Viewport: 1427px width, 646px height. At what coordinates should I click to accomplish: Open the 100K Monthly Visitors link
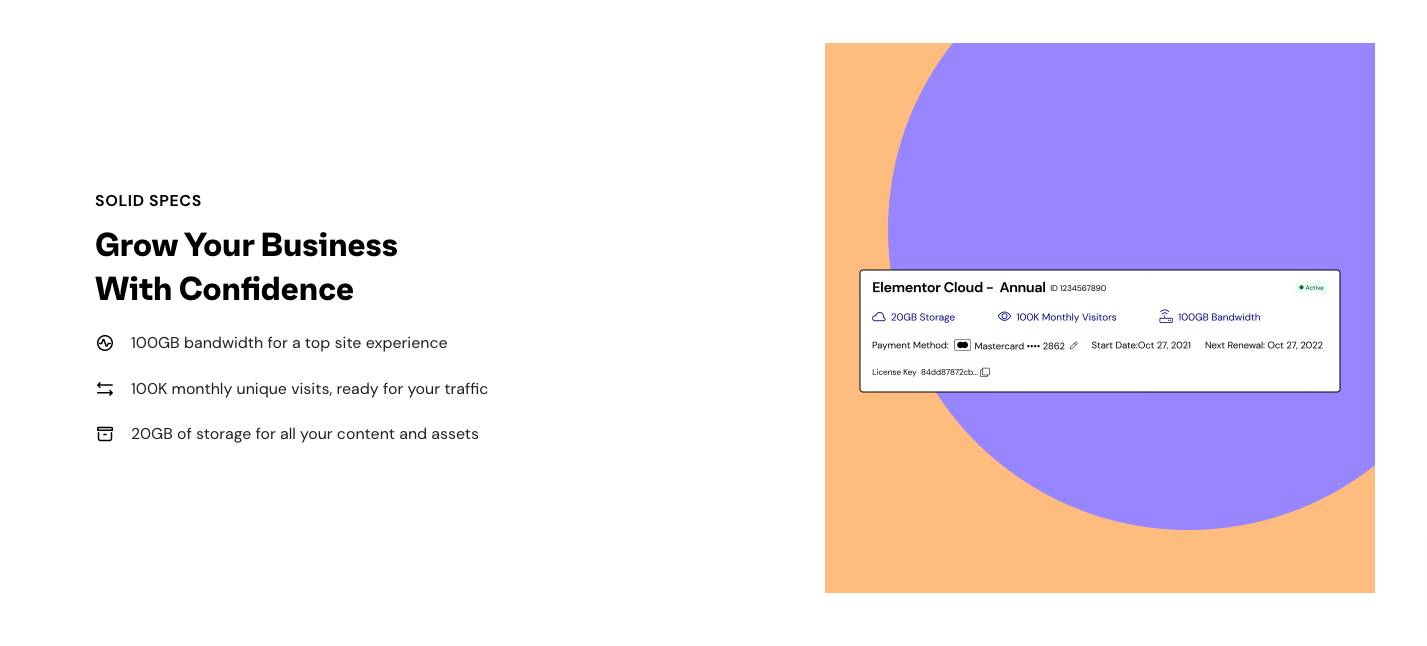(1066, 317)
